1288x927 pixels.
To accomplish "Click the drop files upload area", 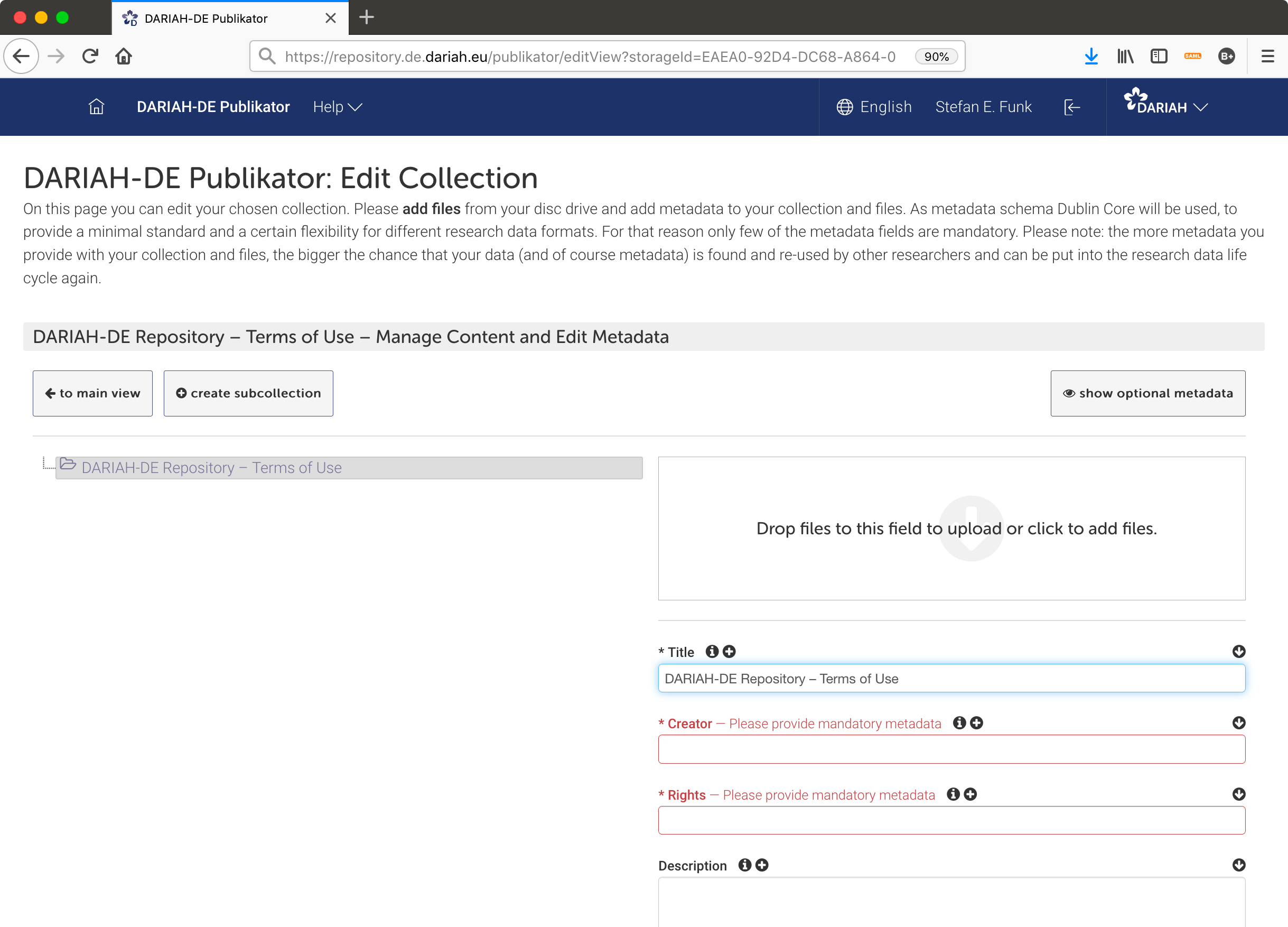I will [x=951, y=529].
